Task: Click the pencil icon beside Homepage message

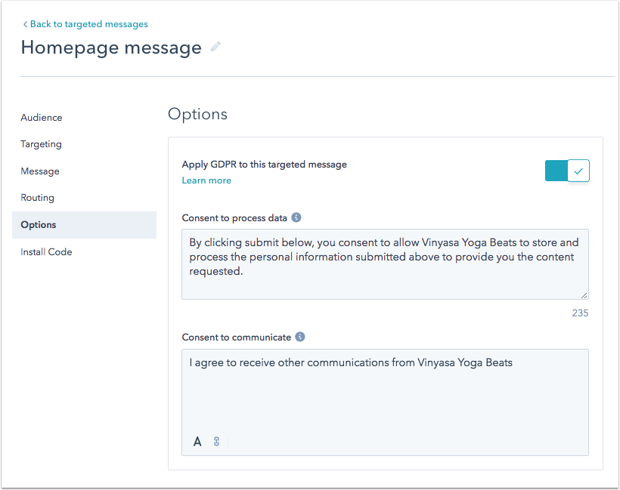Action: 215,47
